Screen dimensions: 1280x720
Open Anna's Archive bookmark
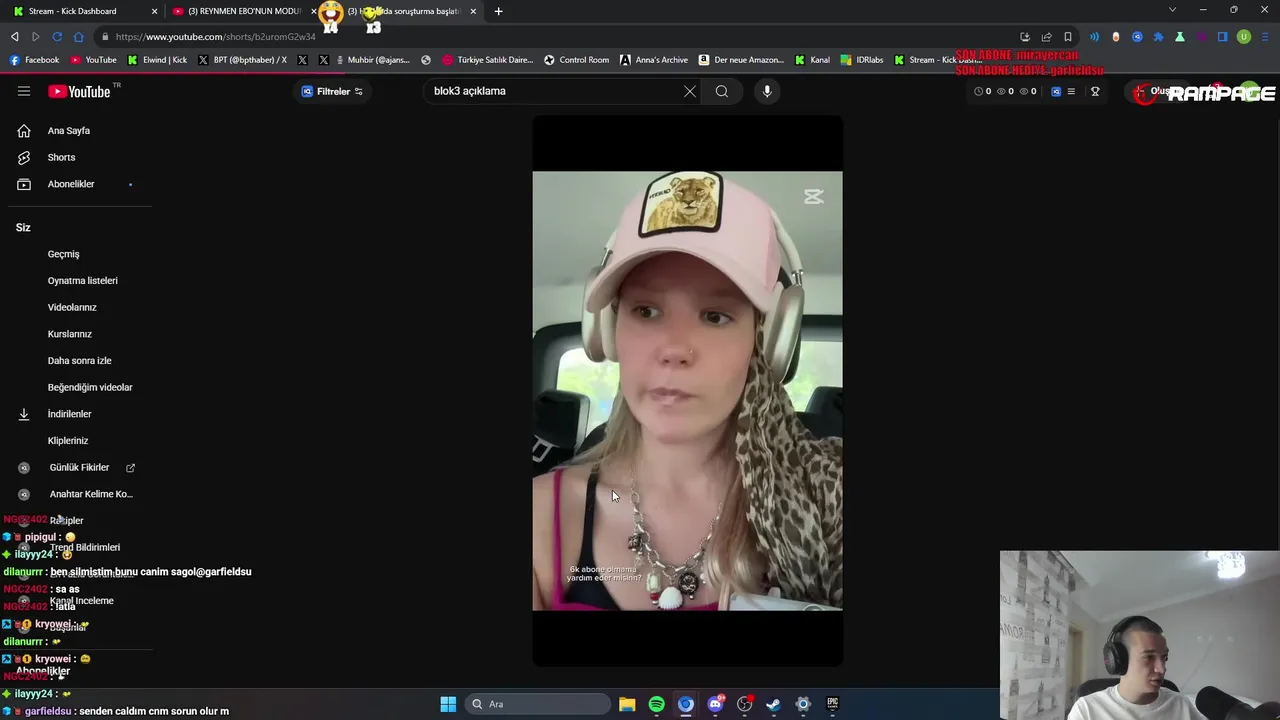(x=655, y=60)
